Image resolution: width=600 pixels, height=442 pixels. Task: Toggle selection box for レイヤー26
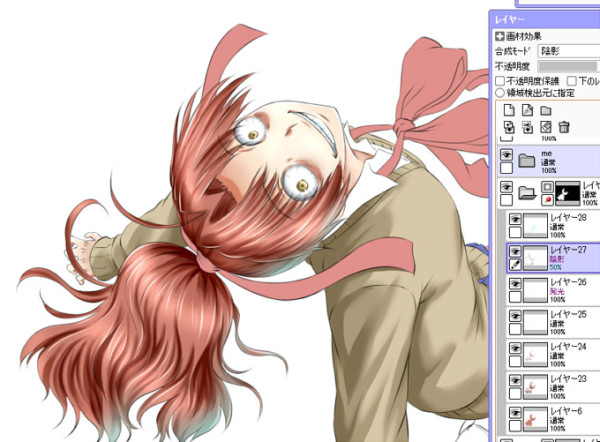[x=515, y=297]
